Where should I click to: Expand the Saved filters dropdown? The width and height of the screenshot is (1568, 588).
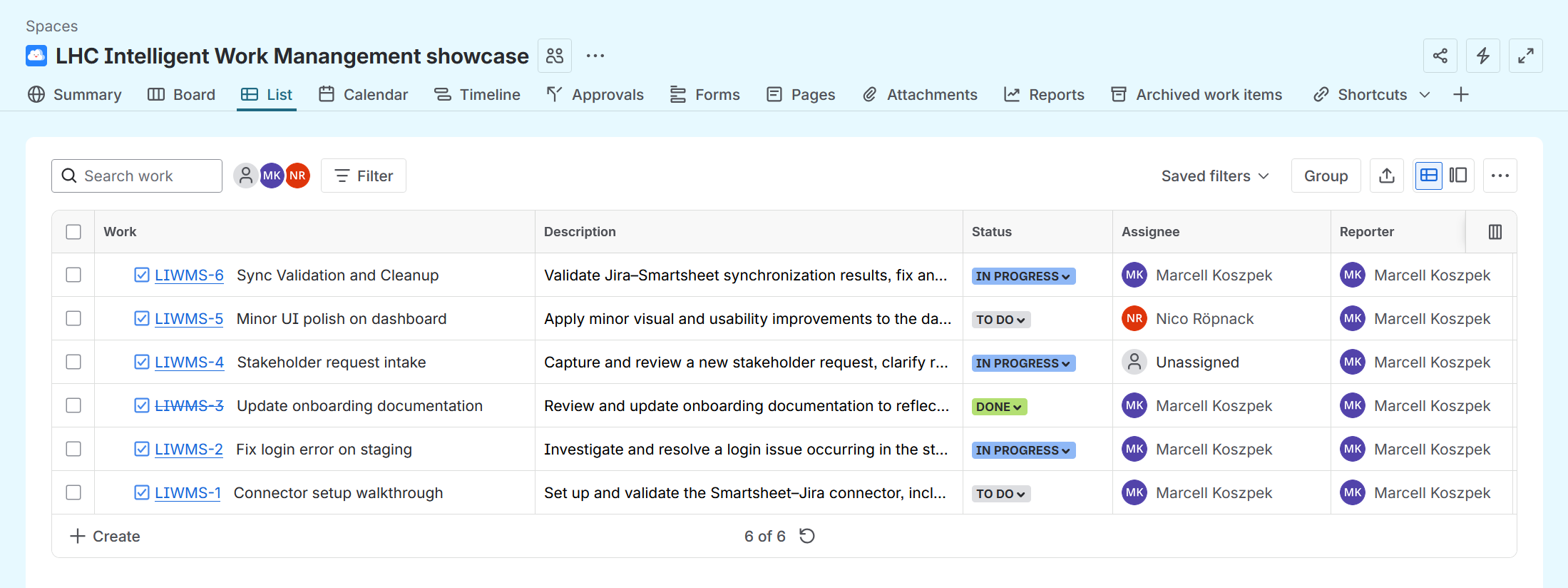(x=1214, y=176)
